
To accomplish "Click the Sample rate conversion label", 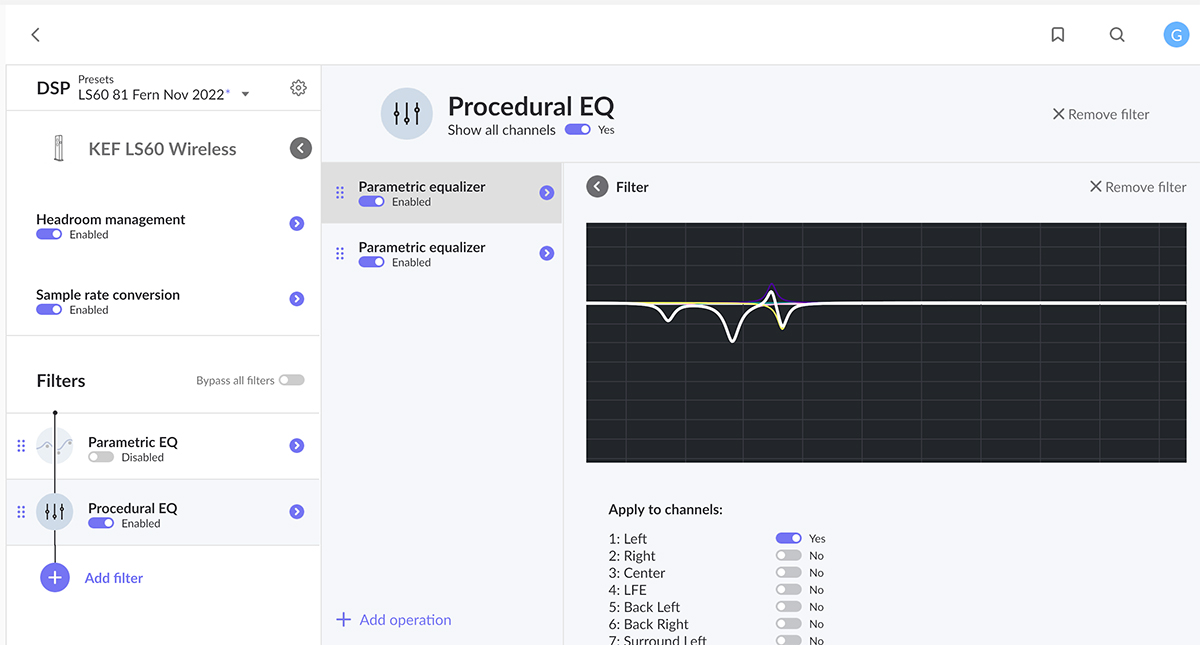I will (x=108, y=295).
